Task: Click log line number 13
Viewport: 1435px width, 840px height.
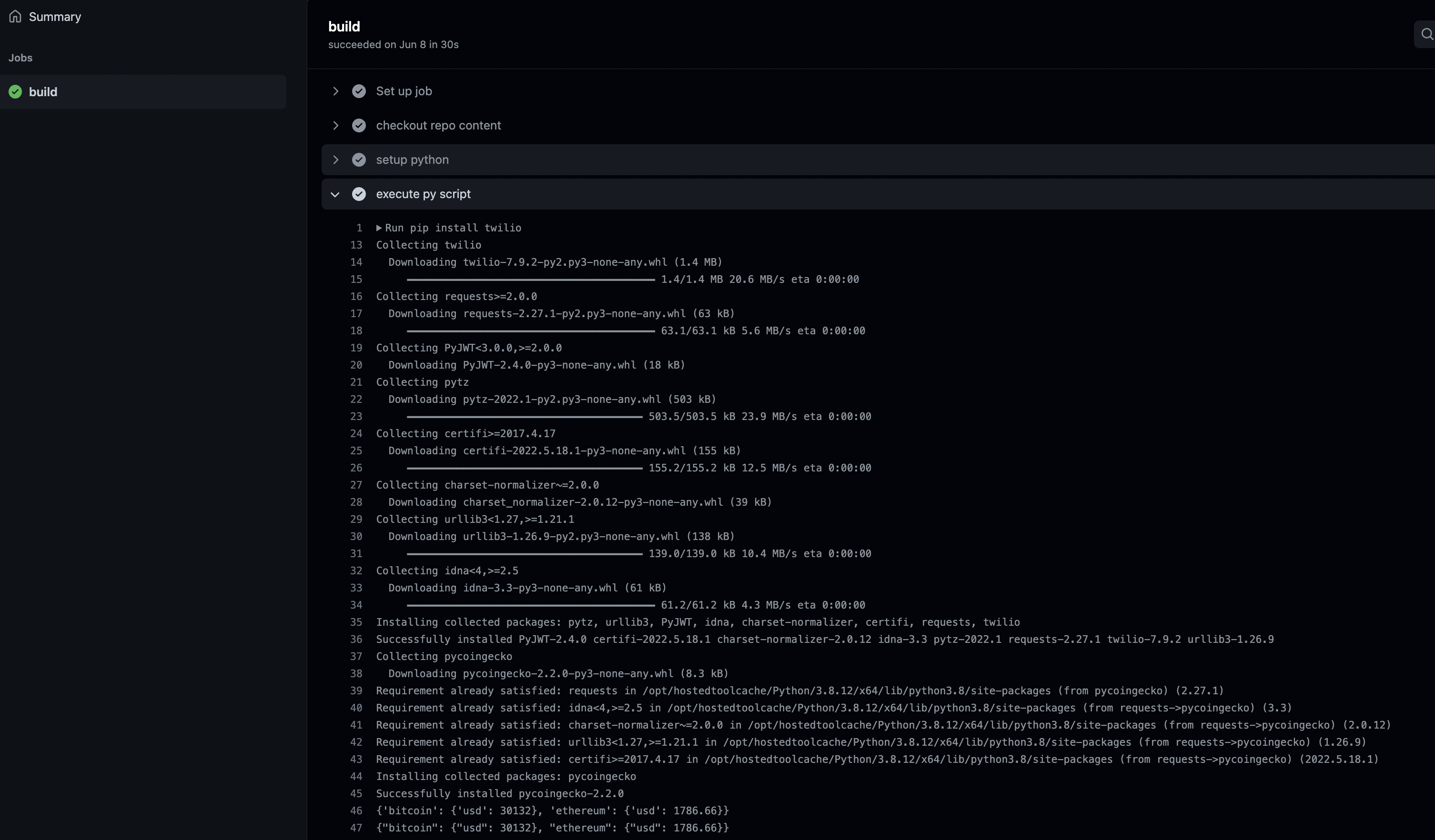Action: tap(356, 245)
